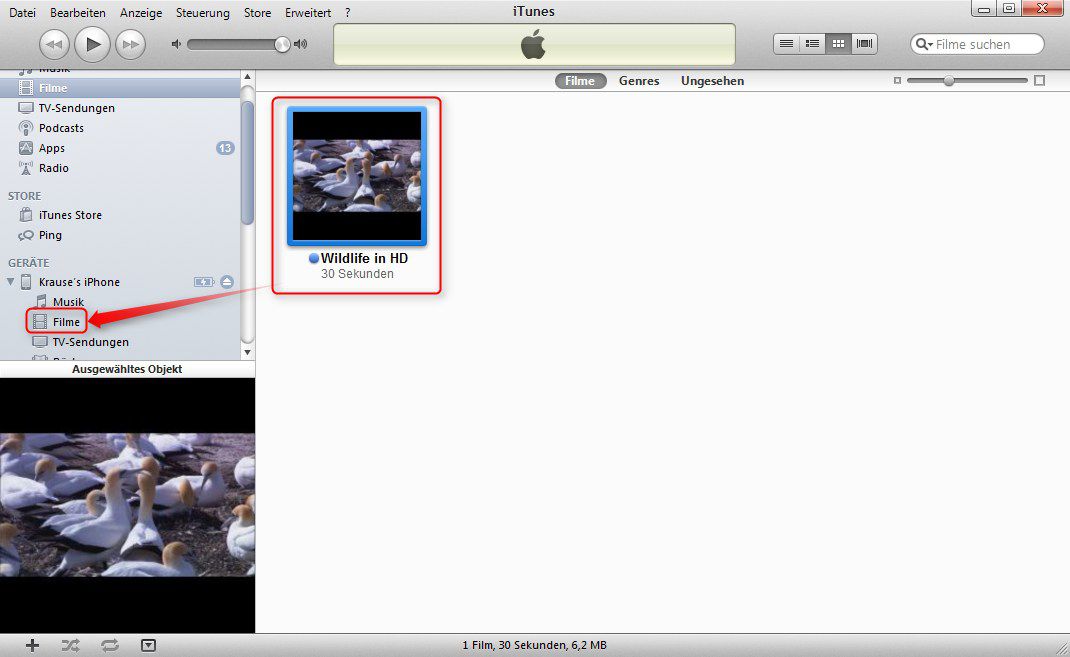Show the Ungesehen movies tab
This screenshot has width=1070, height=657.
click(712, 81)
